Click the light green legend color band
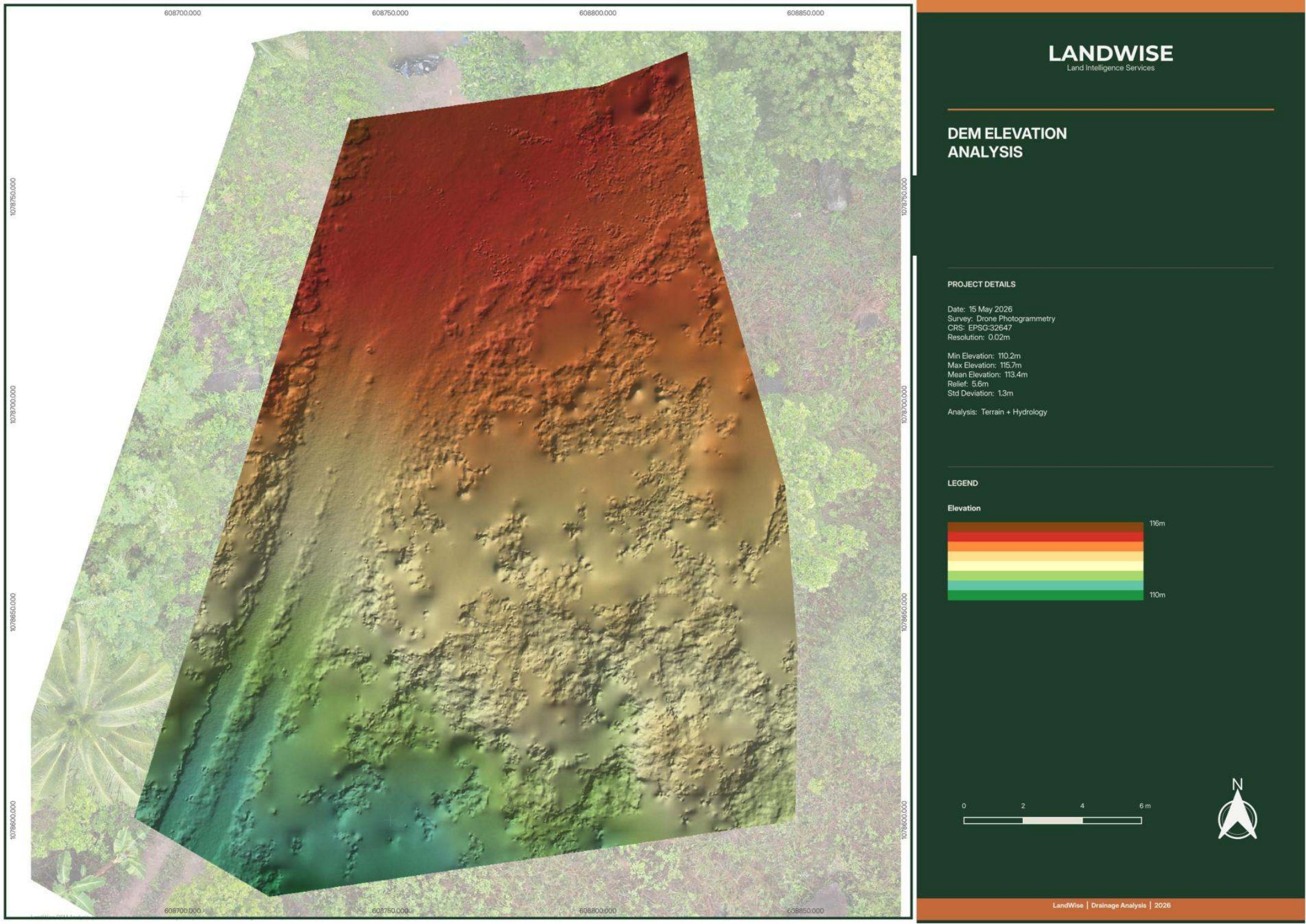This screenshot has height=924, width=1306. pyautogui.click(x=1045, y=576)
